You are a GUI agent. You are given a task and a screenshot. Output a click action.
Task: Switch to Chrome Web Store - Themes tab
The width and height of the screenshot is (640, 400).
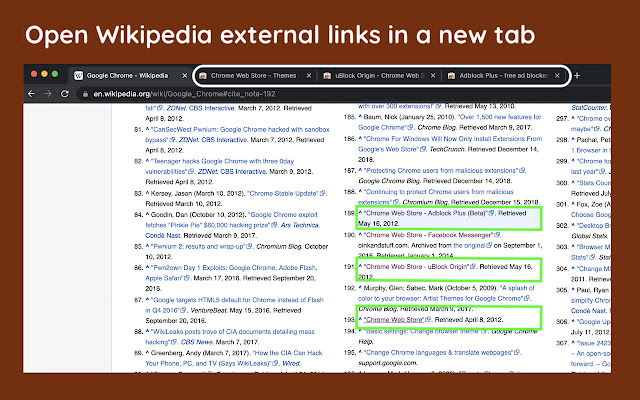click(x=255, y=76)
